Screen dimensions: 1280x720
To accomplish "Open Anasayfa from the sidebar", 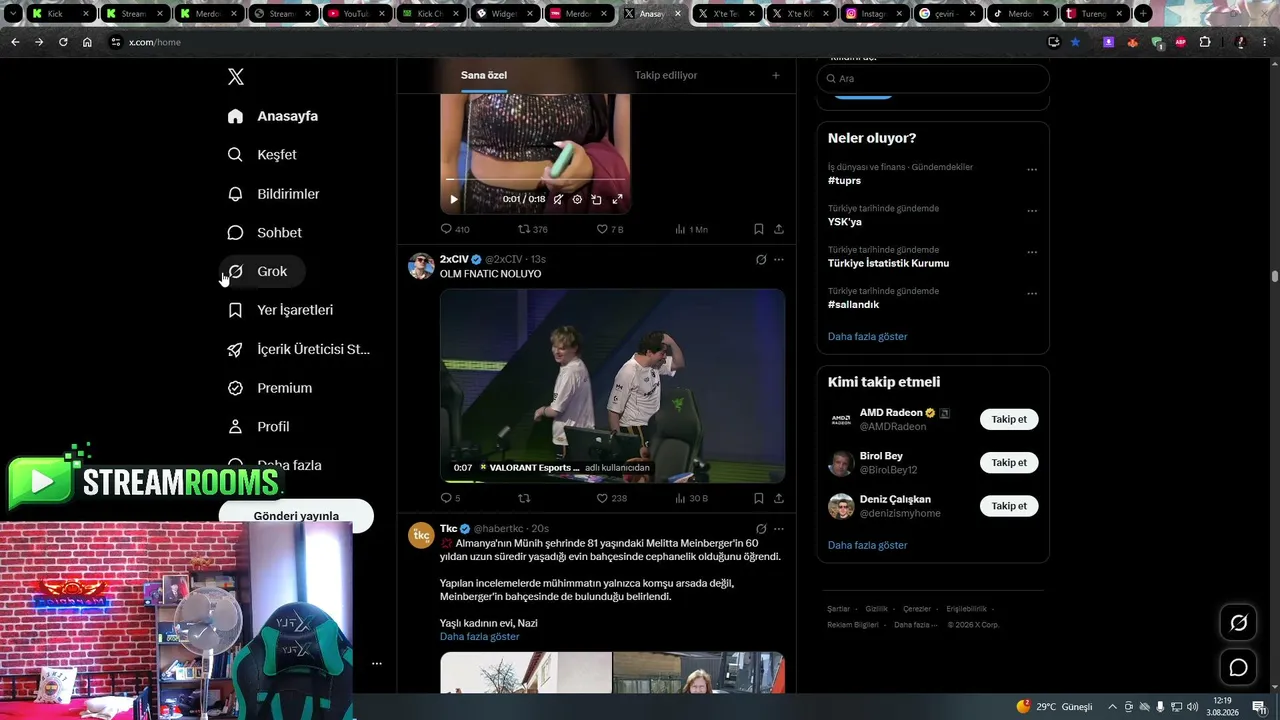I will pyautogui.click(x=273, y=116).
